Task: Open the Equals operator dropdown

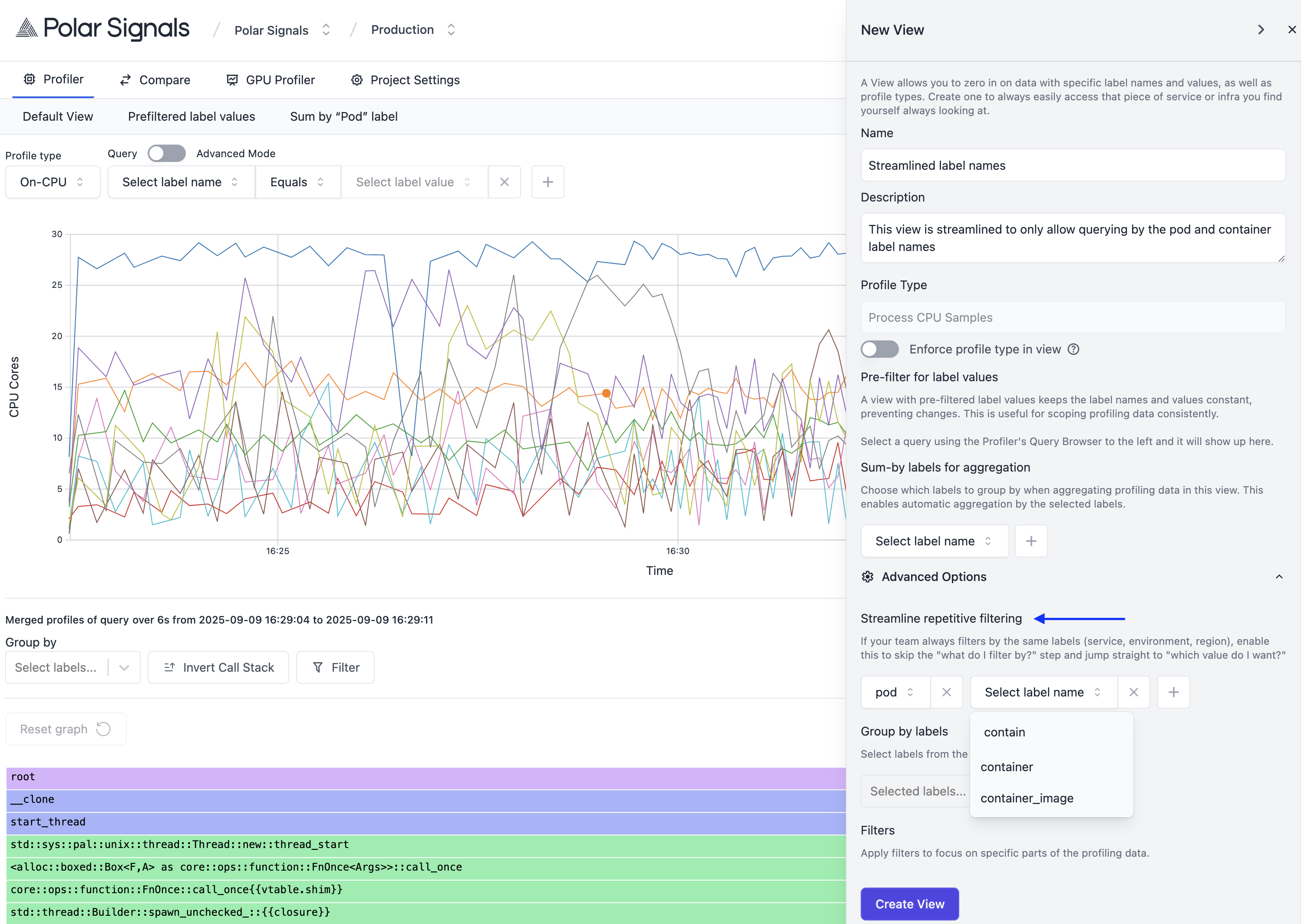Action: click(297, 182)
